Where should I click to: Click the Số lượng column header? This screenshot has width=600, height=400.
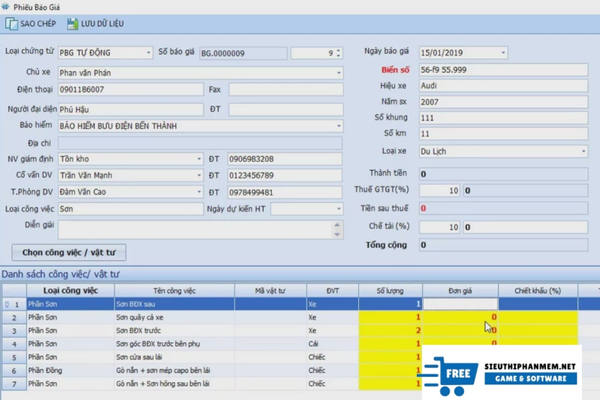(x=390, y=290)
